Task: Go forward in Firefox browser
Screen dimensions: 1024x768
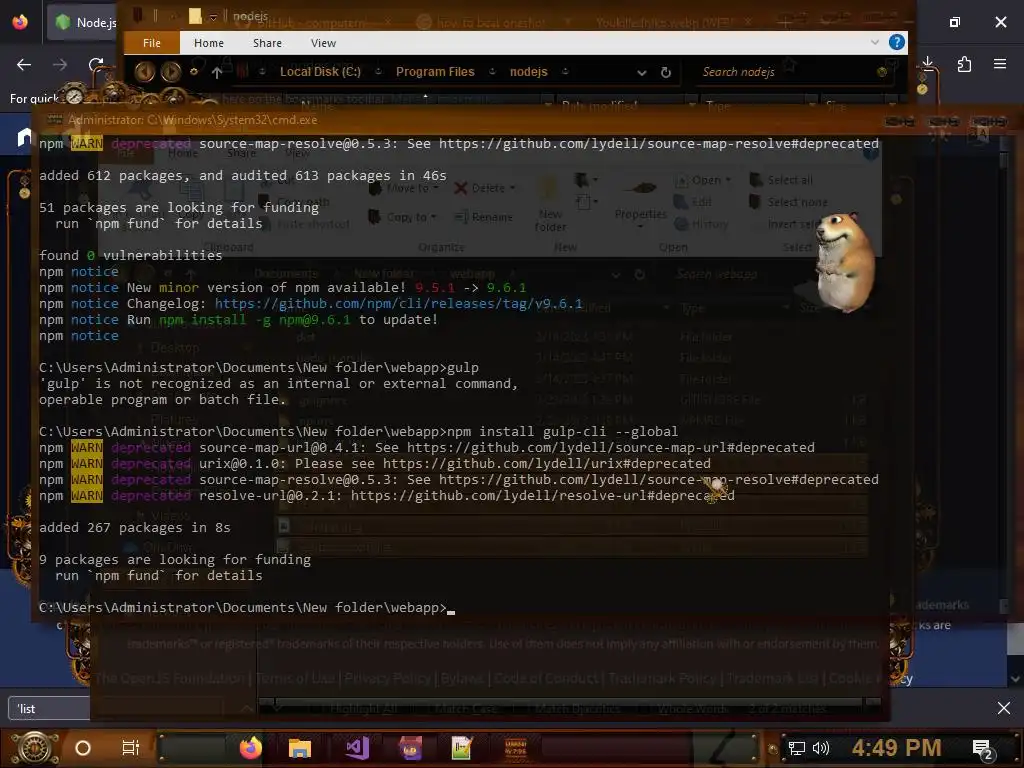Action: pyautogui.click(x=59, y=65)
